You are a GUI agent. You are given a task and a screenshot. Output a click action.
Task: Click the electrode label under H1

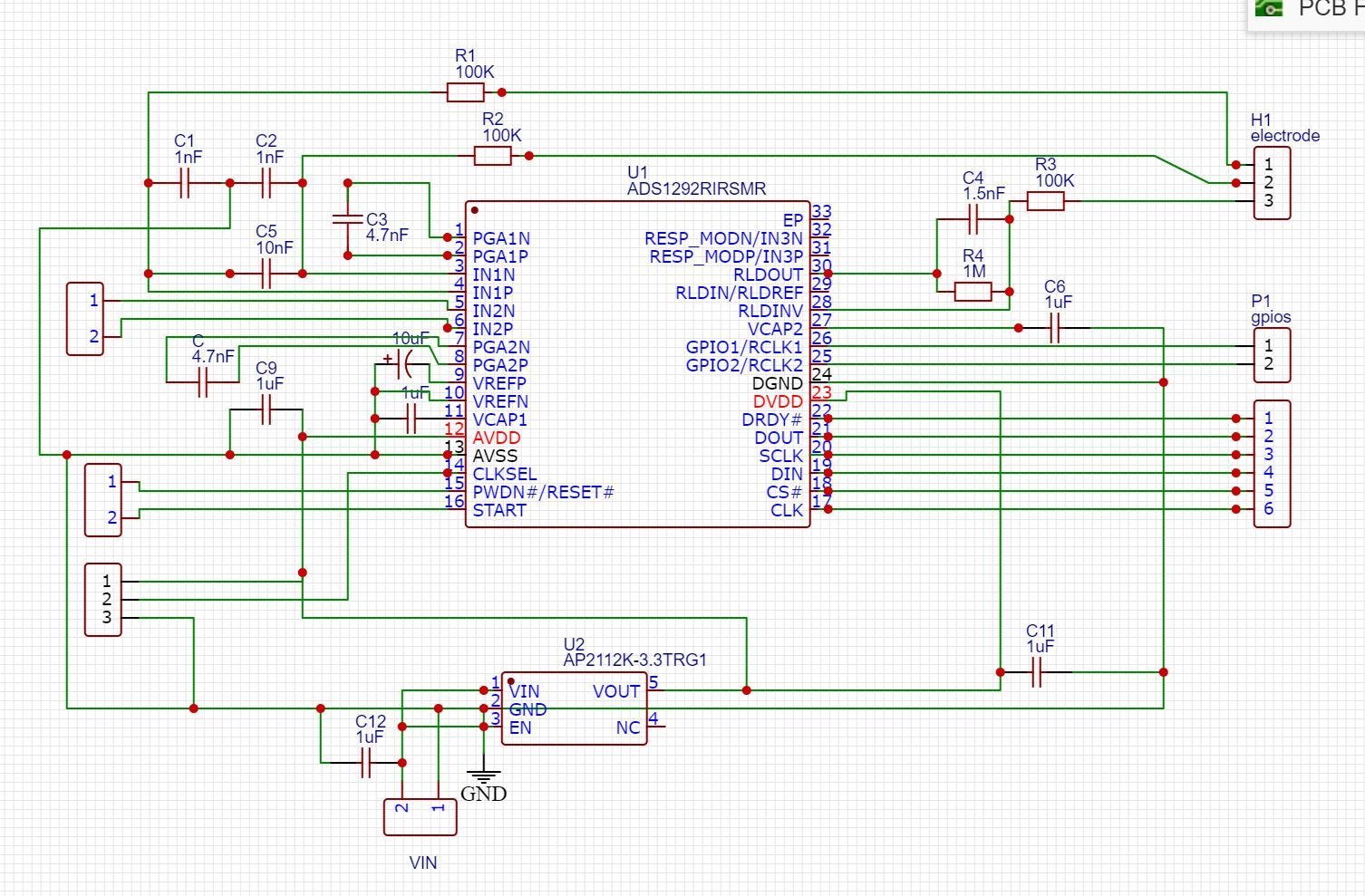click(1285, 136)
